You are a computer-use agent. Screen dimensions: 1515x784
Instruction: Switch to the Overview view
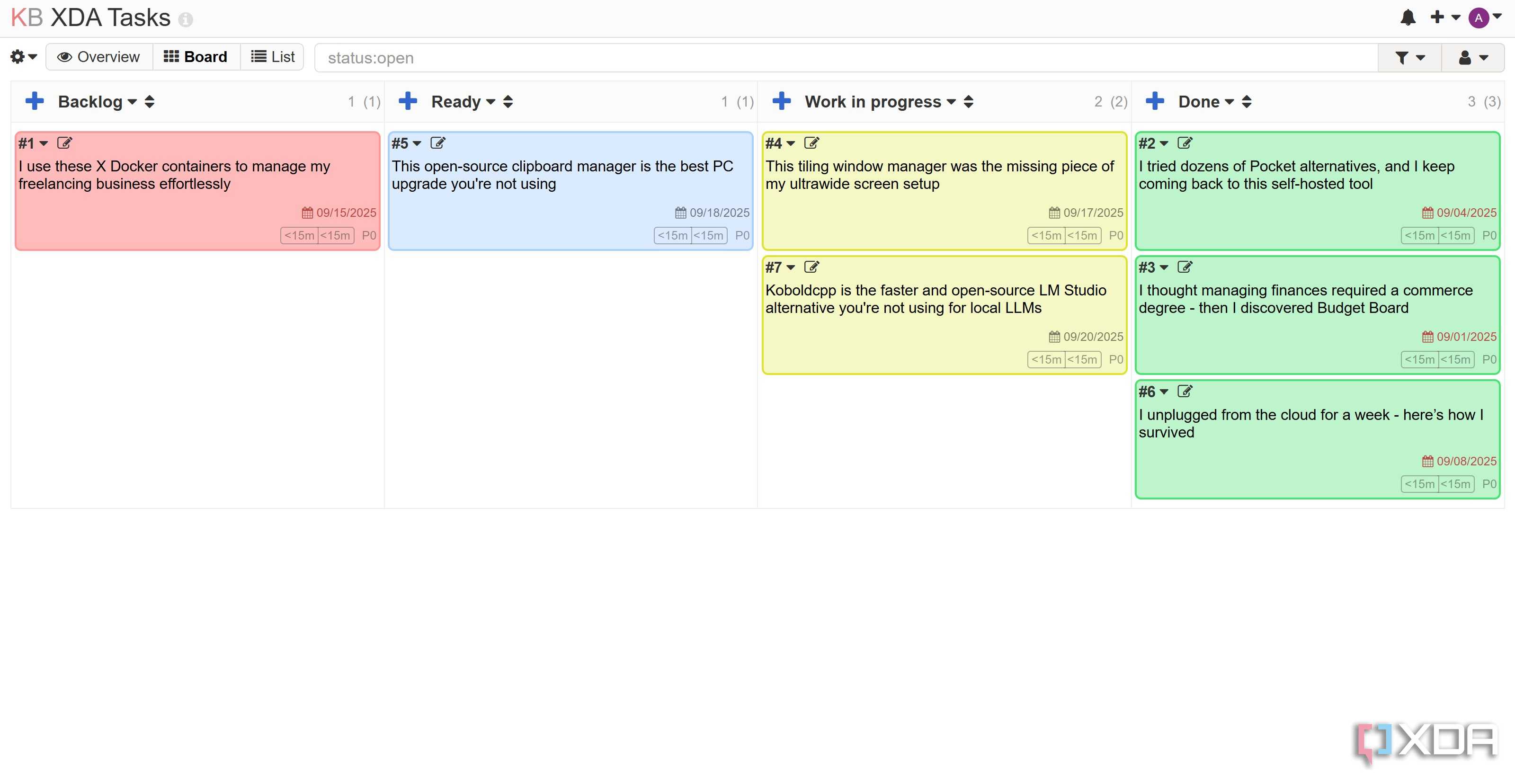click(x=99, y=57)
